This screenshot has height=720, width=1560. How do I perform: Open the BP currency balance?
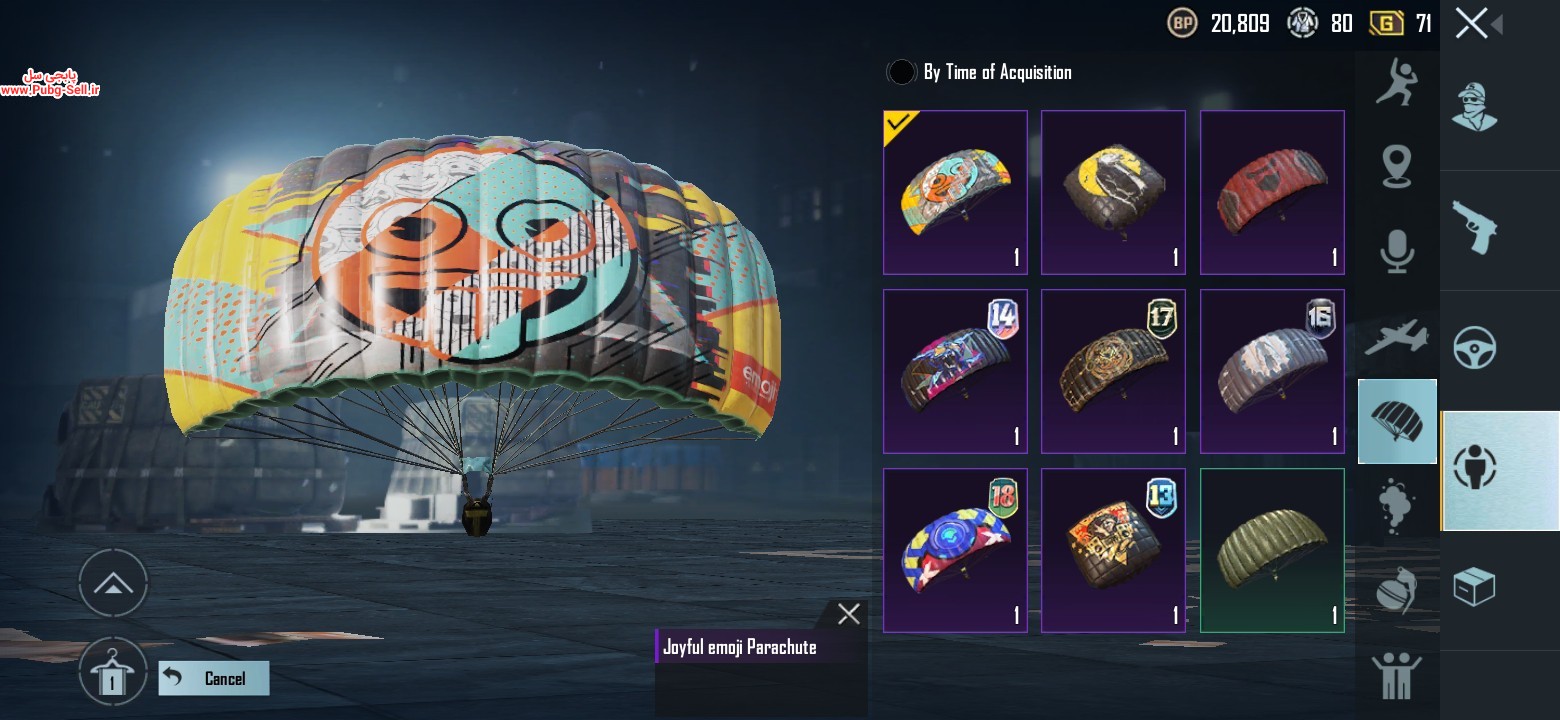click(1219, 23)
